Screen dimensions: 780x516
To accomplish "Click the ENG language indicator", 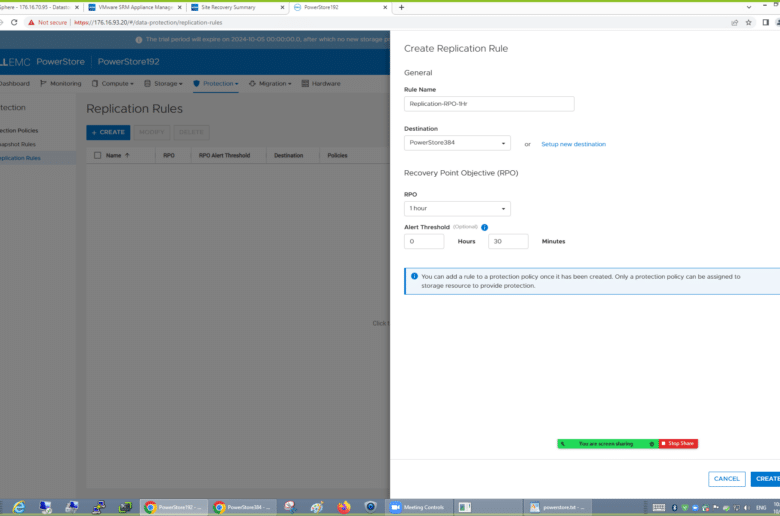I will click(x=761, y=508).
